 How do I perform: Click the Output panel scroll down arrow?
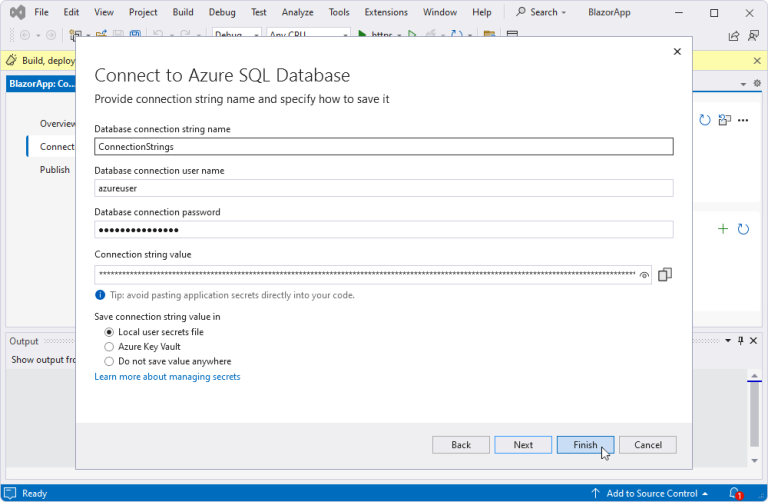(754, 460)
